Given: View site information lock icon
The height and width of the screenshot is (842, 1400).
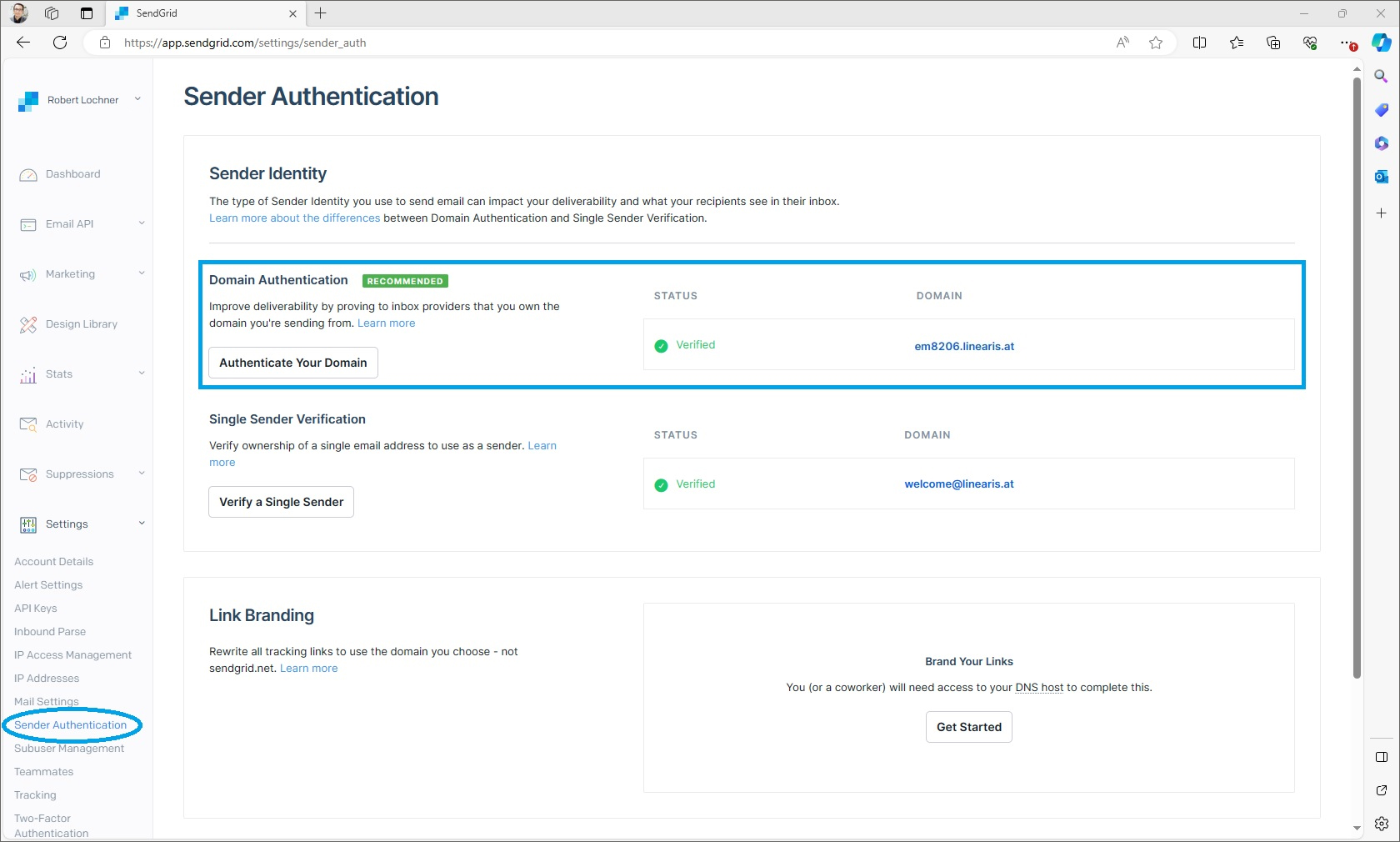Looking at the screenshot, I should click(x=105, y=43).
